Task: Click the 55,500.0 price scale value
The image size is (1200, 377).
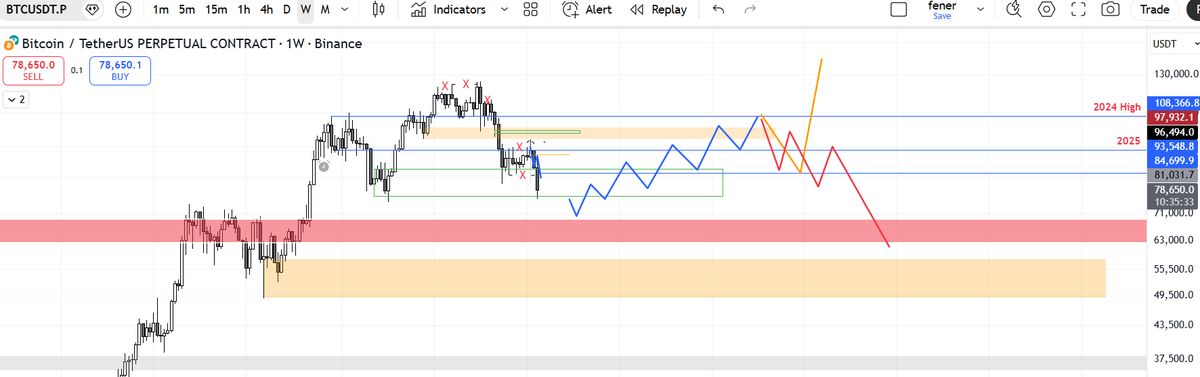Action: [1174, 269]
